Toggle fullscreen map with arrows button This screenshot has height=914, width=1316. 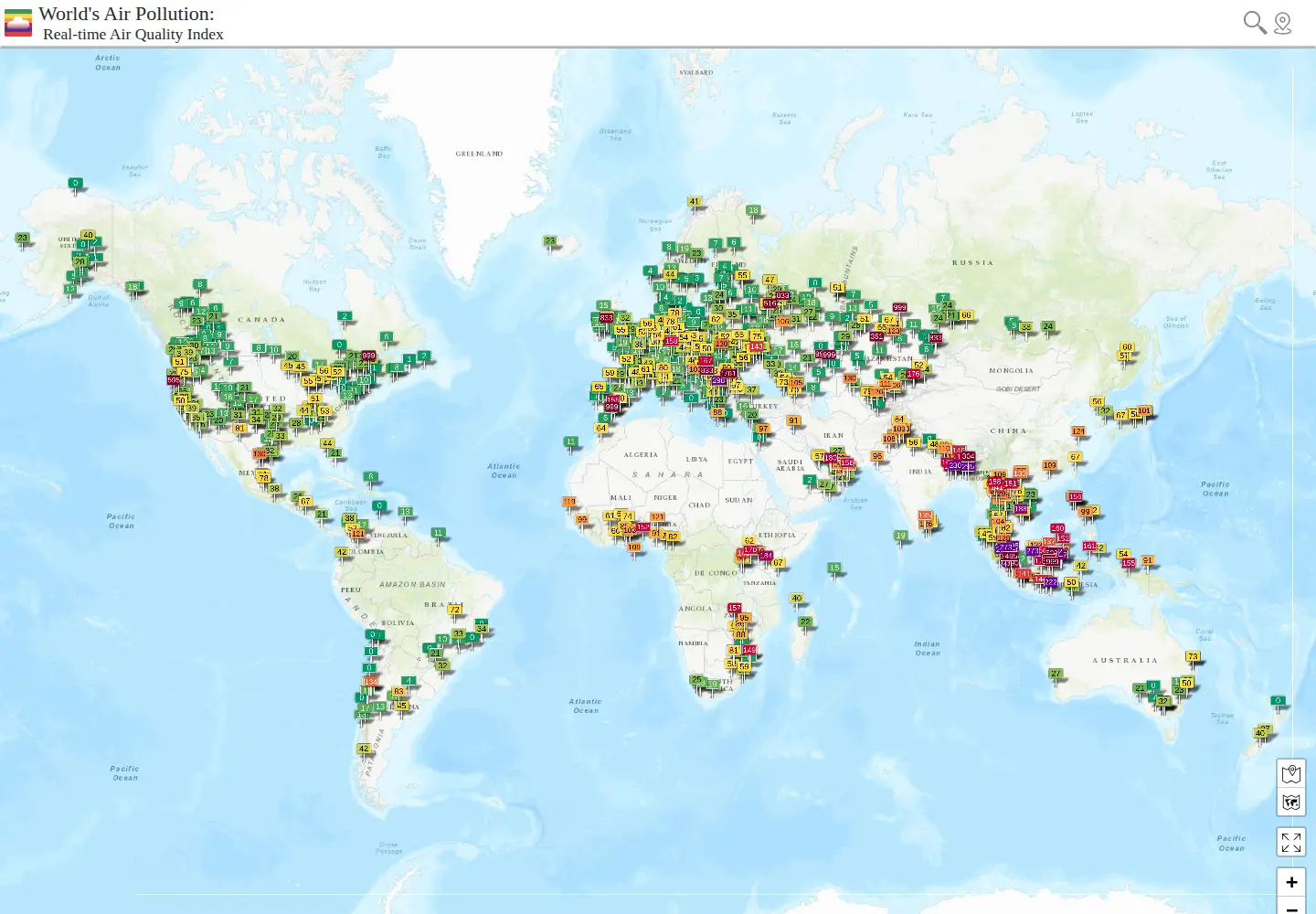(x=1290, y=842)
